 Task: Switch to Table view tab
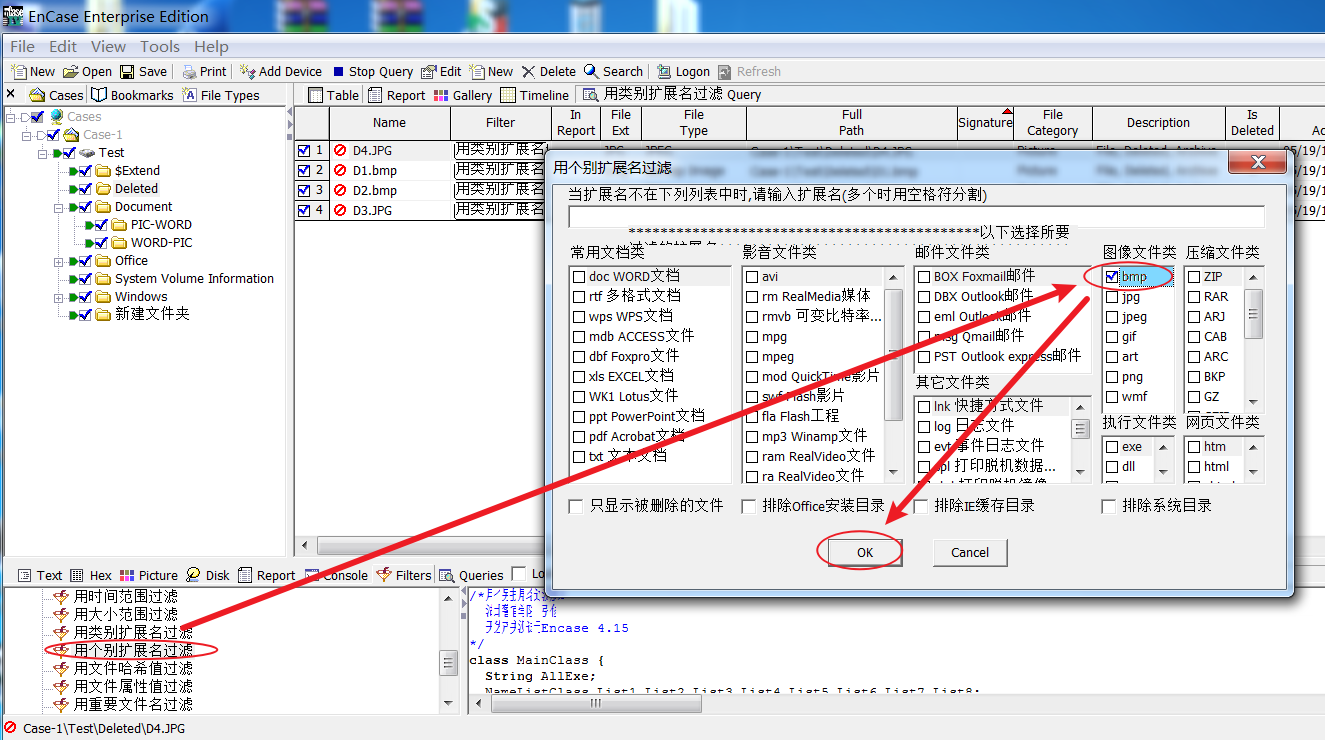pyautogui.click(x=333, y=95)
